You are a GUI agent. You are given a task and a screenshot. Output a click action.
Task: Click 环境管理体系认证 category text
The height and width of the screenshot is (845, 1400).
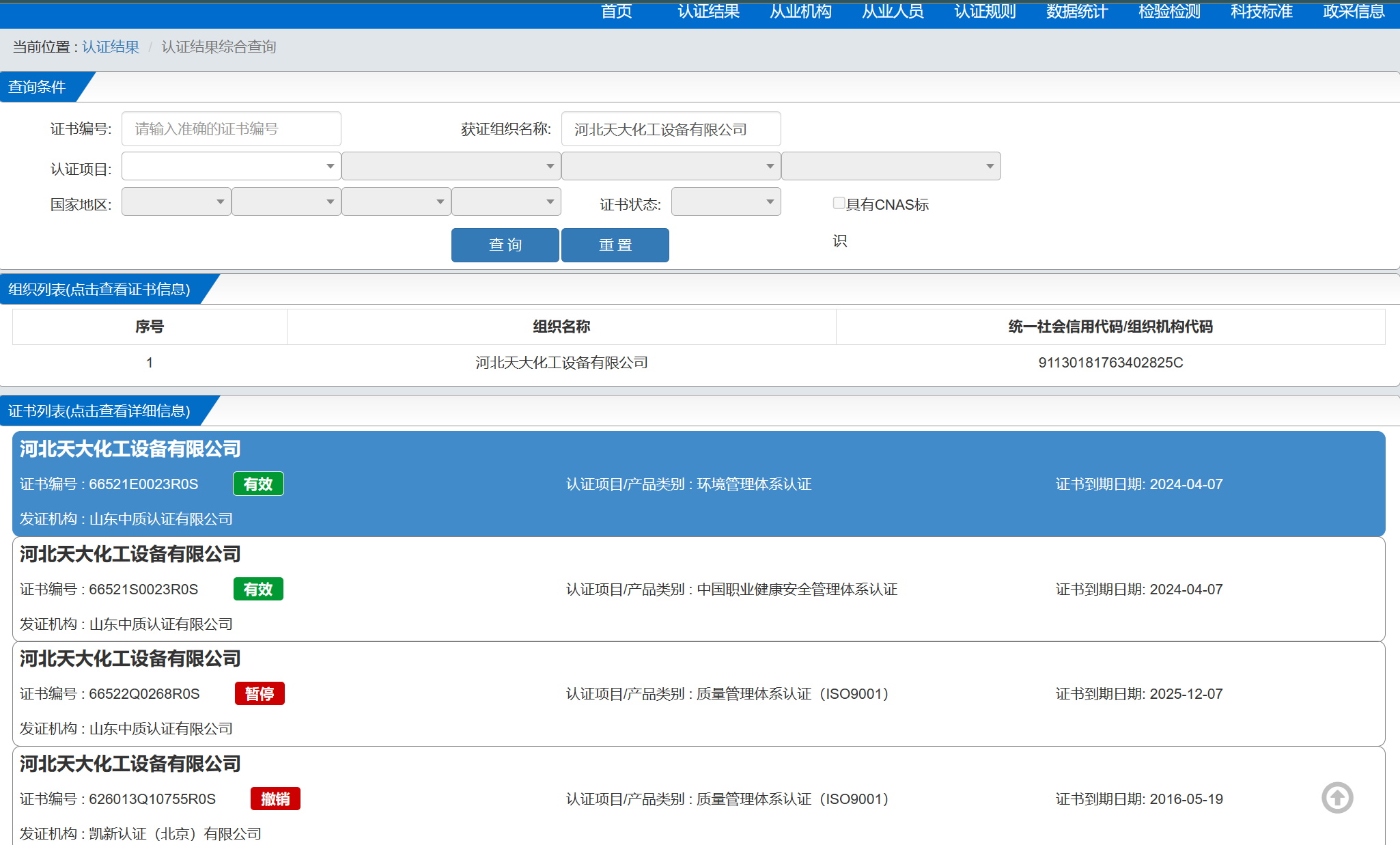tap(754, 484)
